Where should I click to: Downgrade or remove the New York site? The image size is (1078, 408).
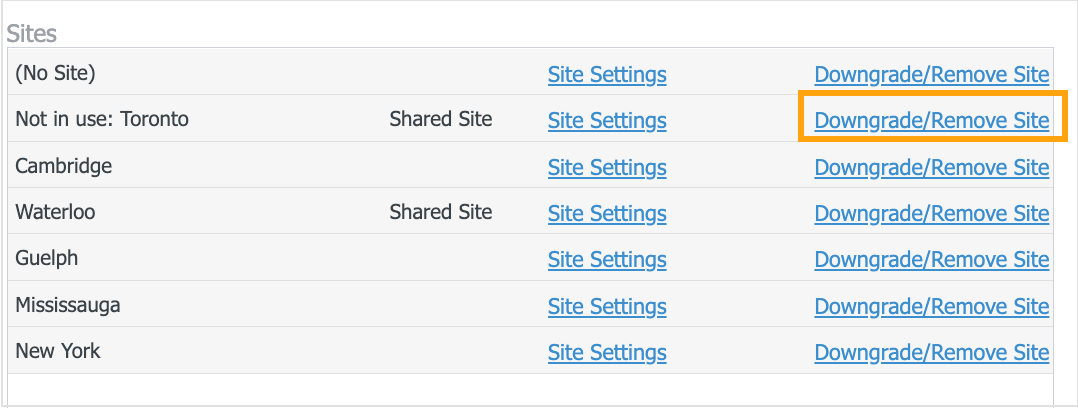pos(931,352)
